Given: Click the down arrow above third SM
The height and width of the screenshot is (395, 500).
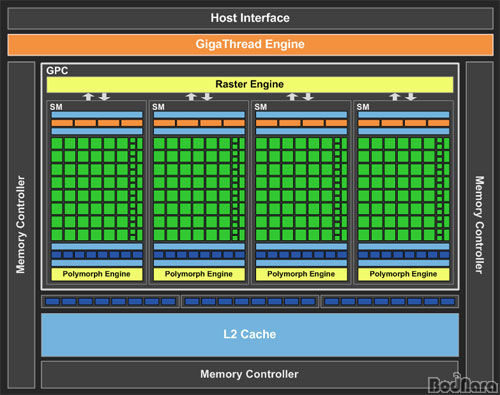Looking at the screenshot, I should click(x=309, y=97).
